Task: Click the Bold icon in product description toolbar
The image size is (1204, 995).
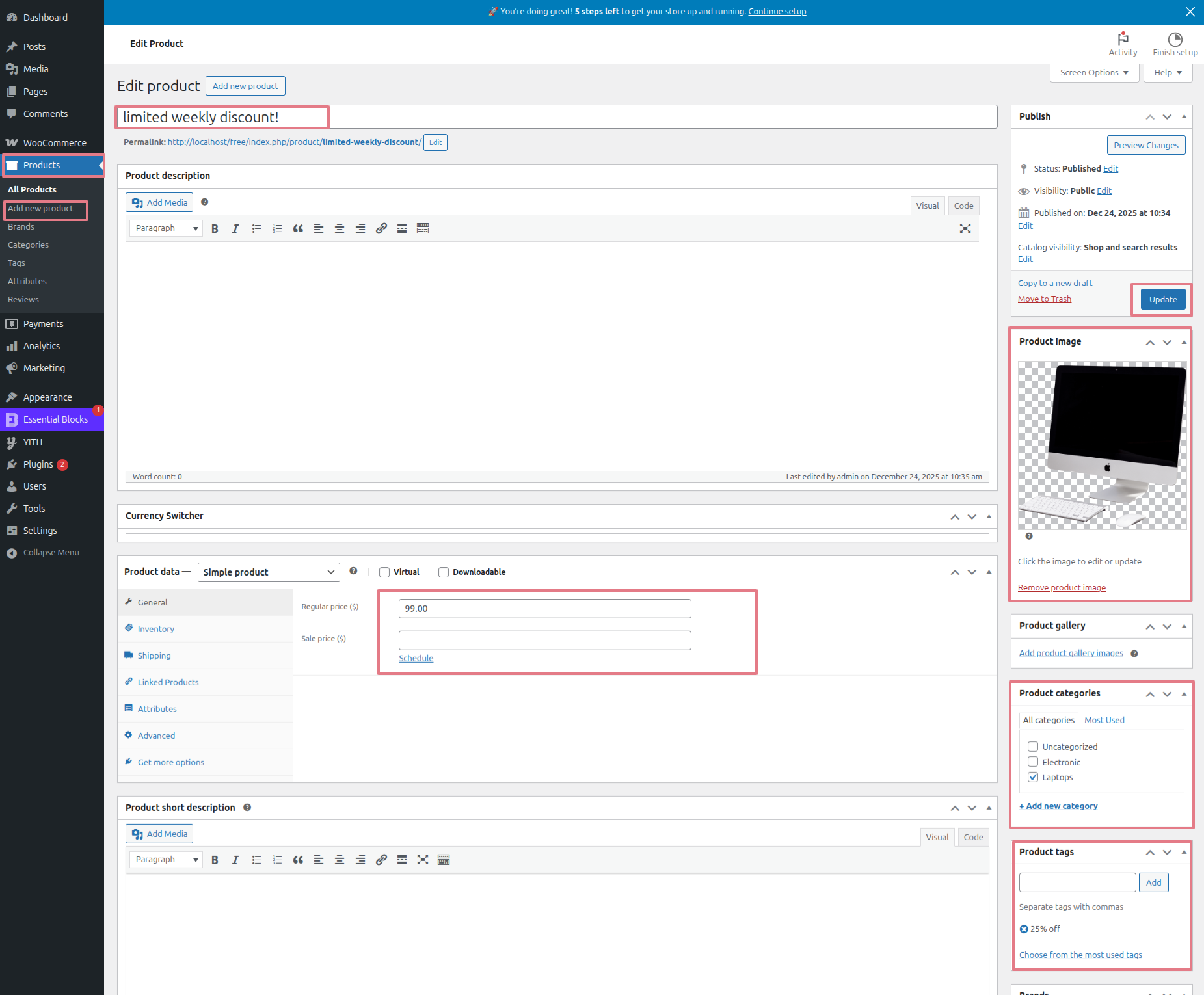Action: point(215,228)
